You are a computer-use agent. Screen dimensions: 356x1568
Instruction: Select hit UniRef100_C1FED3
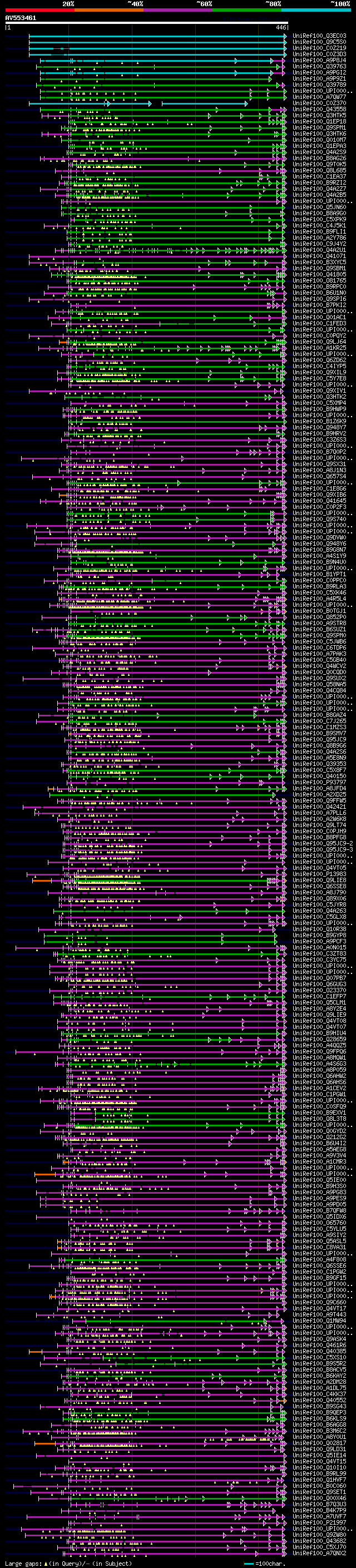tap(319, 323)
